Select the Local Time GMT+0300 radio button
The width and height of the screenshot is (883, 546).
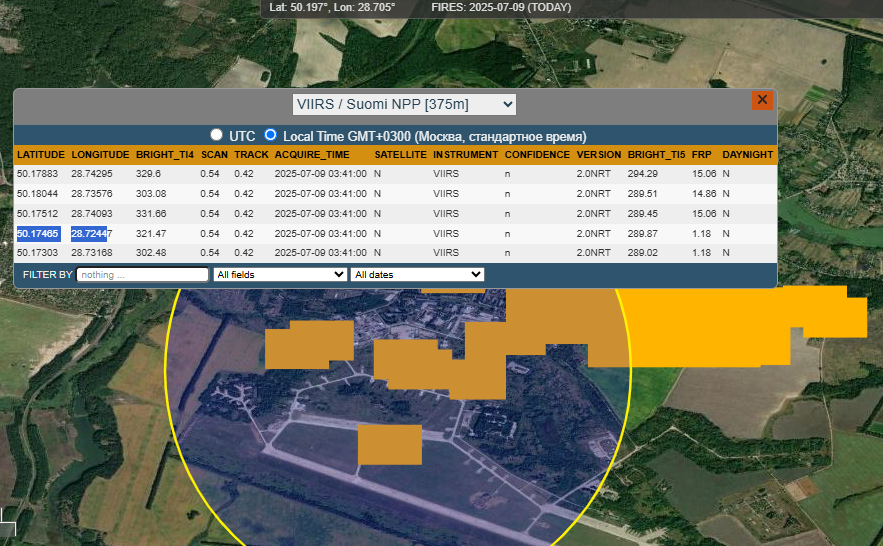pos(270,135)
